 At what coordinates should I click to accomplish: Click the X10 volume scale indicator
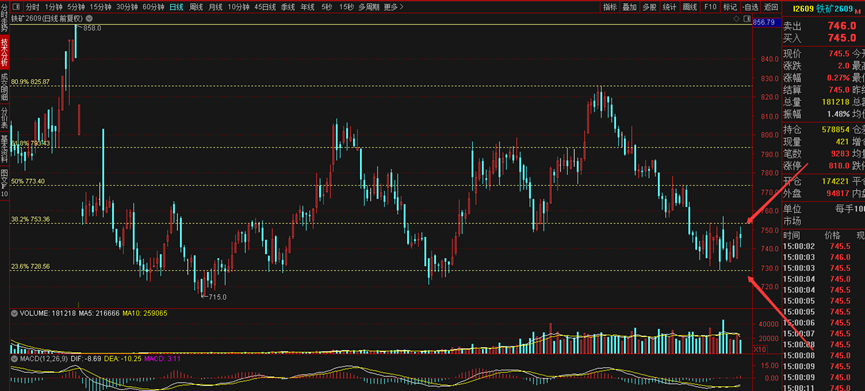[x=760, y=349]
